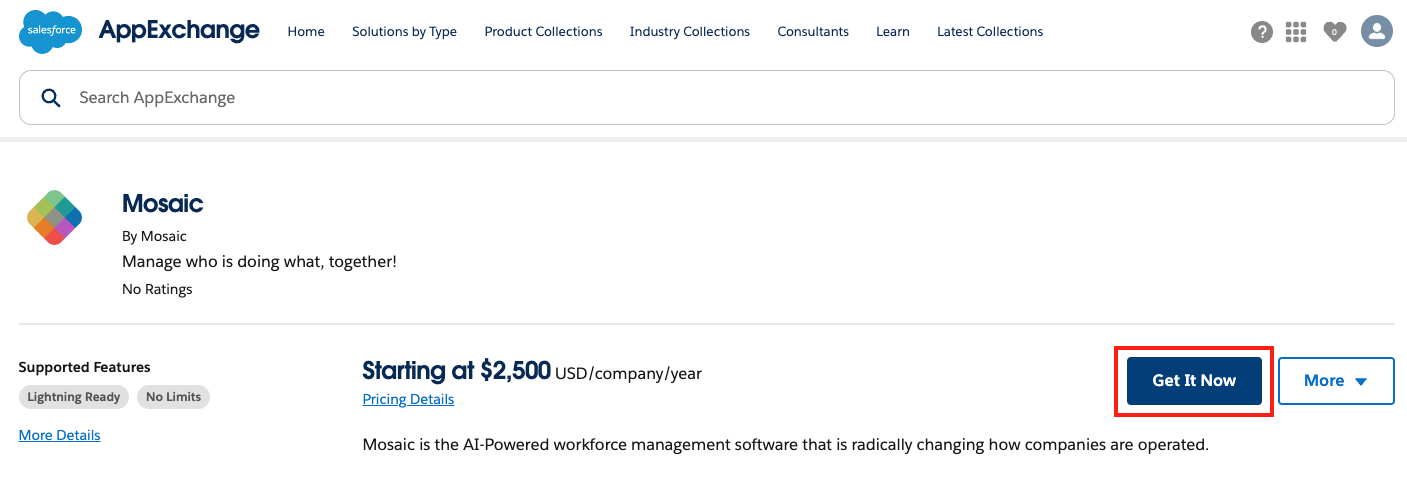The height and width of the screenshot is (482, 1407).
Task: Click the Get It Now button
Action: coord(1194,381)
